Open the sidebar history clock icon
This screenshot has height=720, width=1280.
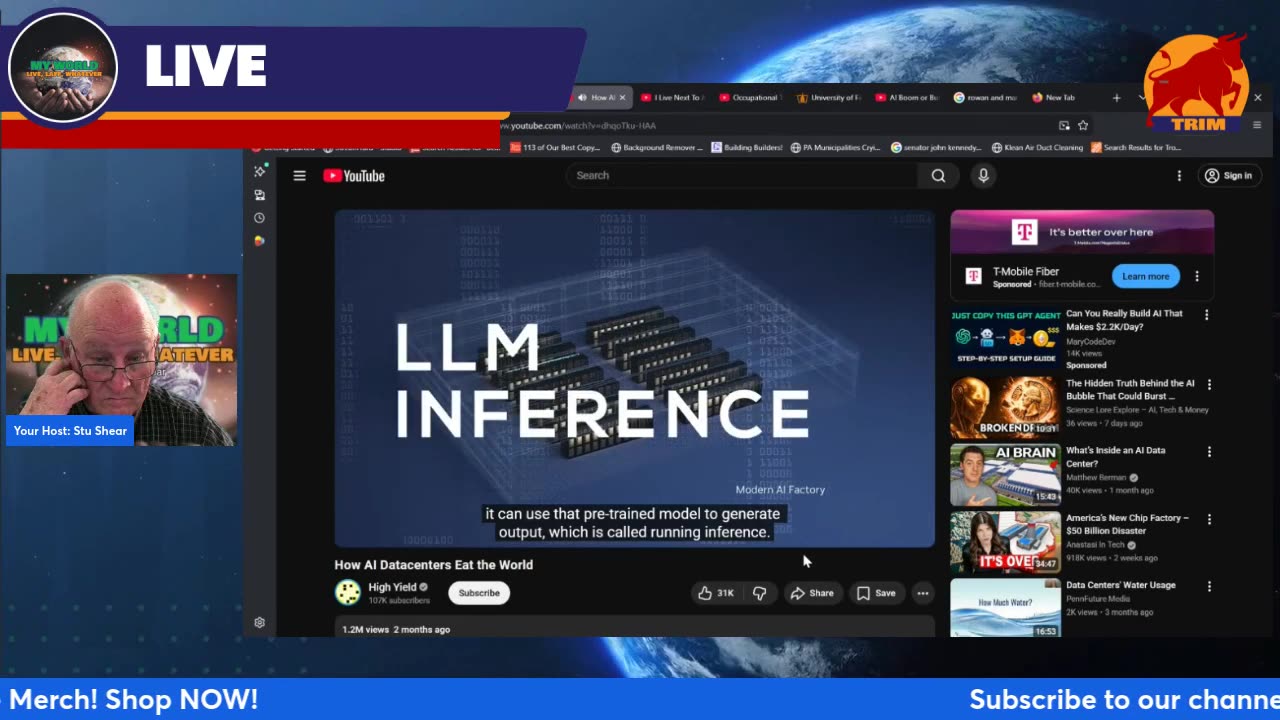259,218
